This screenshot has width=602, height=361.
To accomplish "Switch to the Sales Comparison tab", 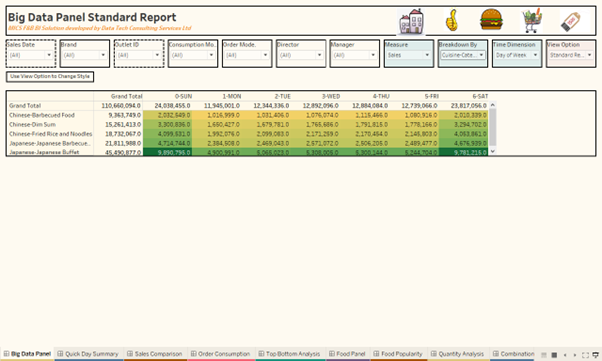I will pyautogui.click(x=155, y=354).
